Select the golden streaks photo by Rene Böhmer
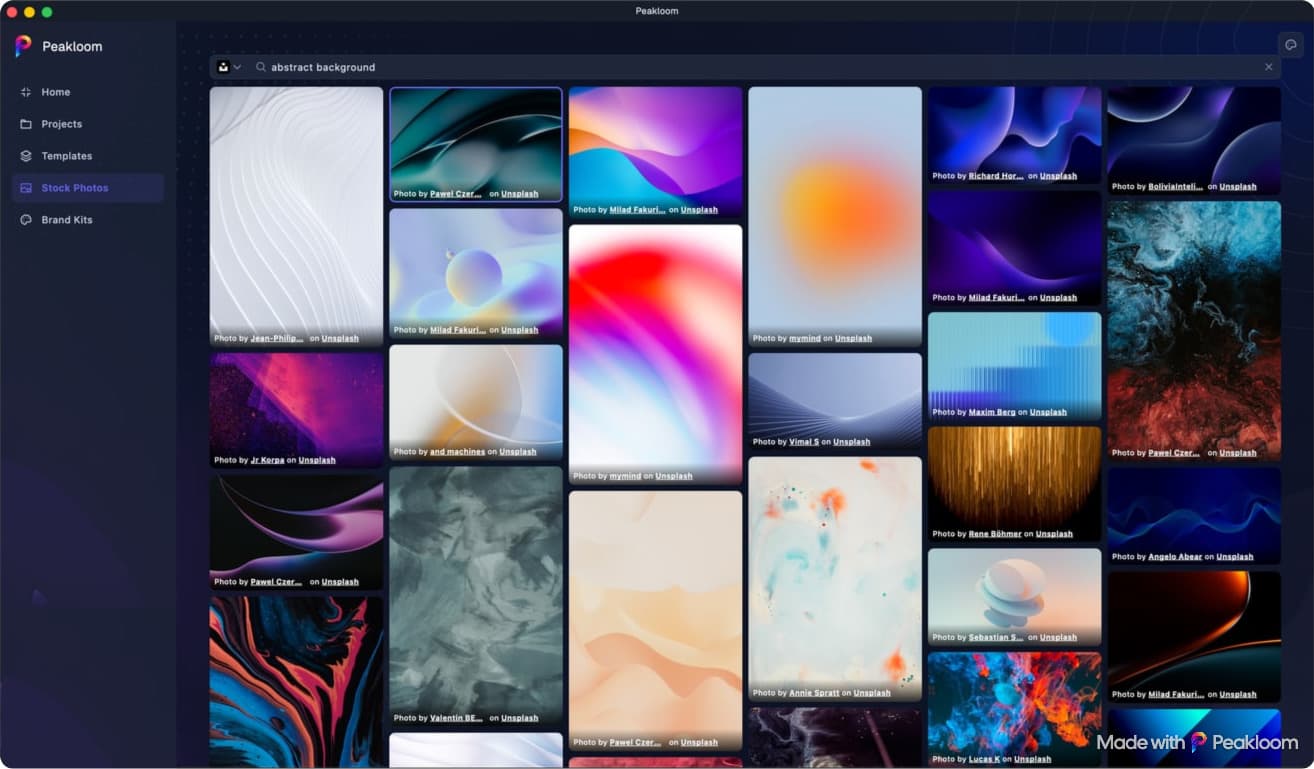 [1015, 485]
